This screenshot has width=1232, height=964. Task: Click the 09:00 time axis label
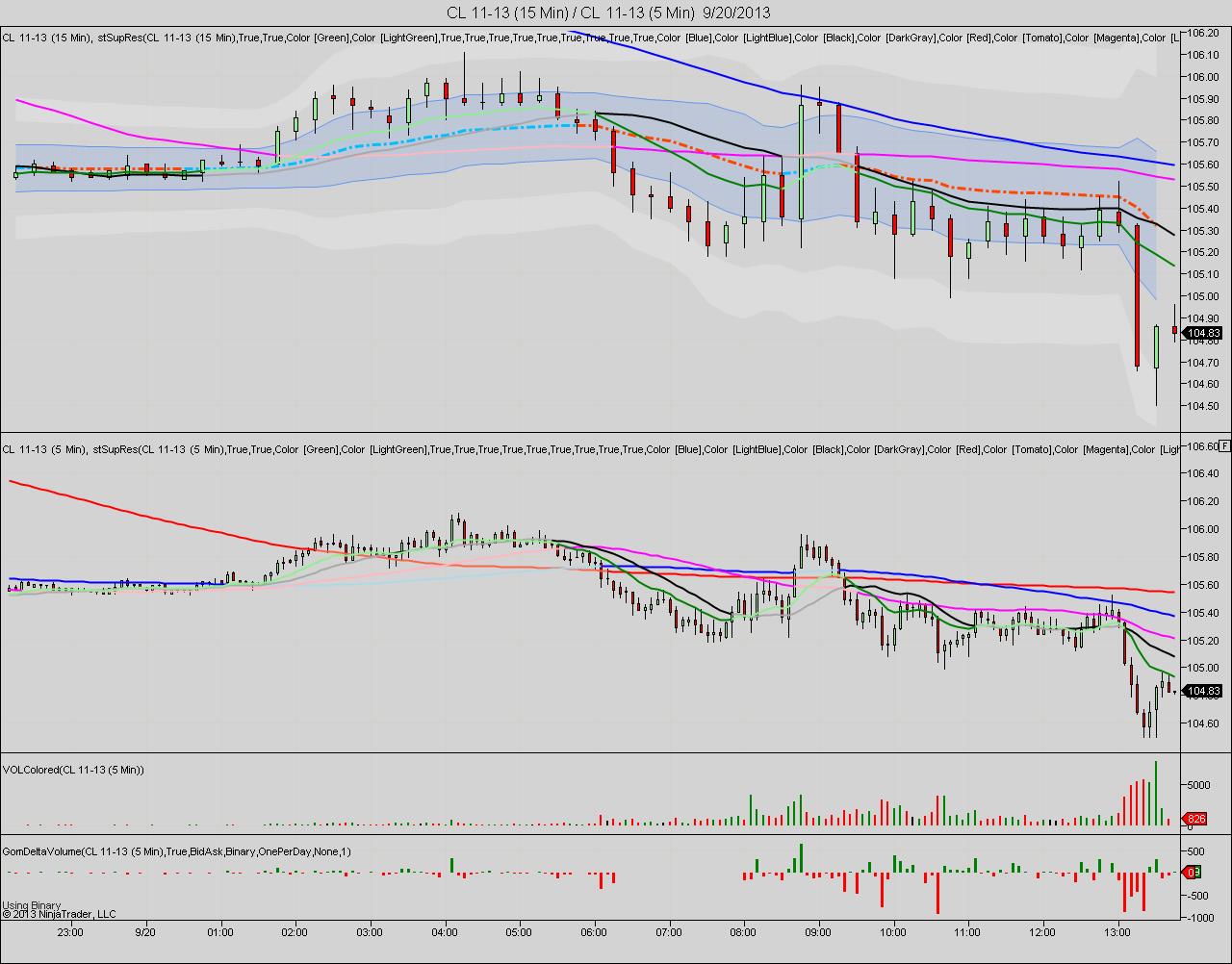pos(818,932)
